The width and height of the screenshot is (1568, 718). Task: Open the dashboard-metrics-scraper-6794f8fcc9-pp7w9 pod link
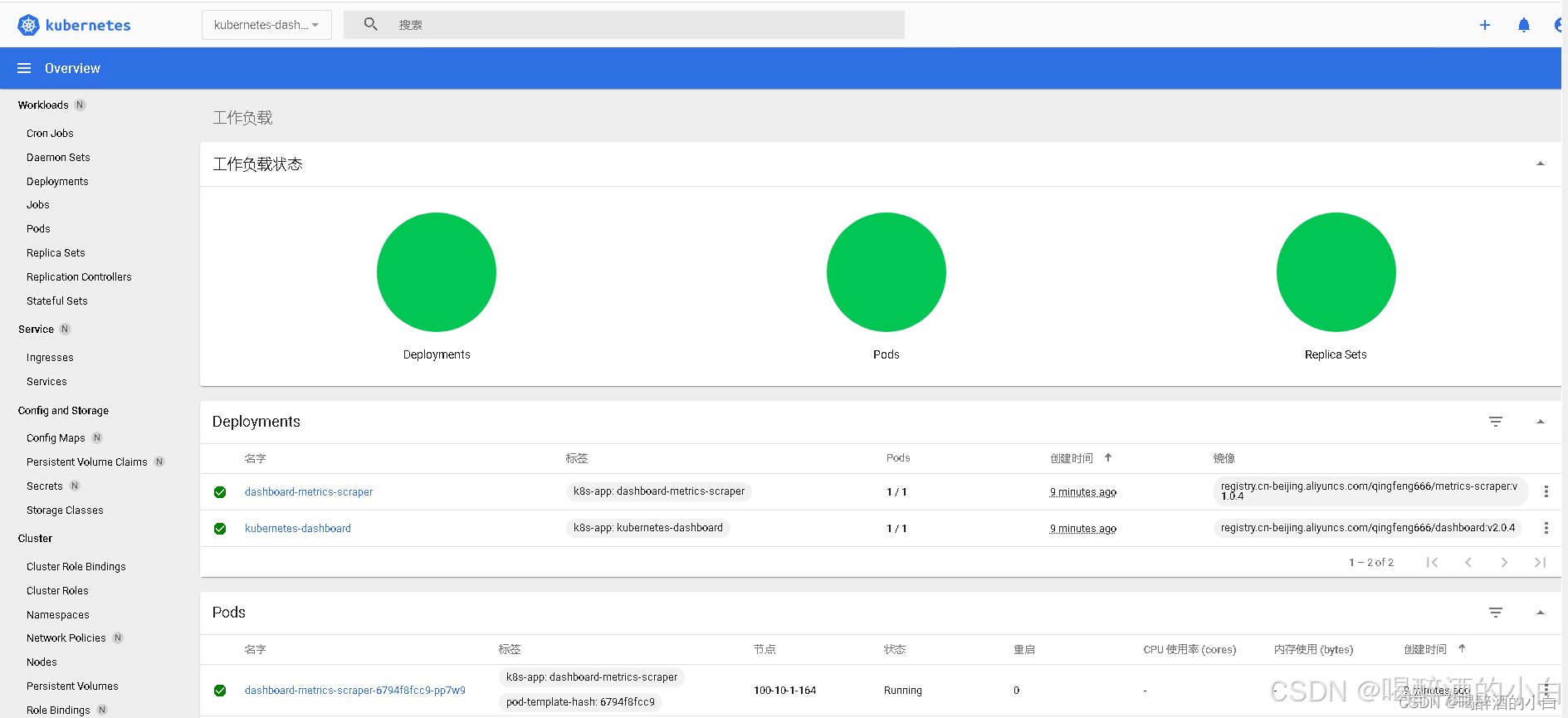pyautogui.click(x=354, y=691)
